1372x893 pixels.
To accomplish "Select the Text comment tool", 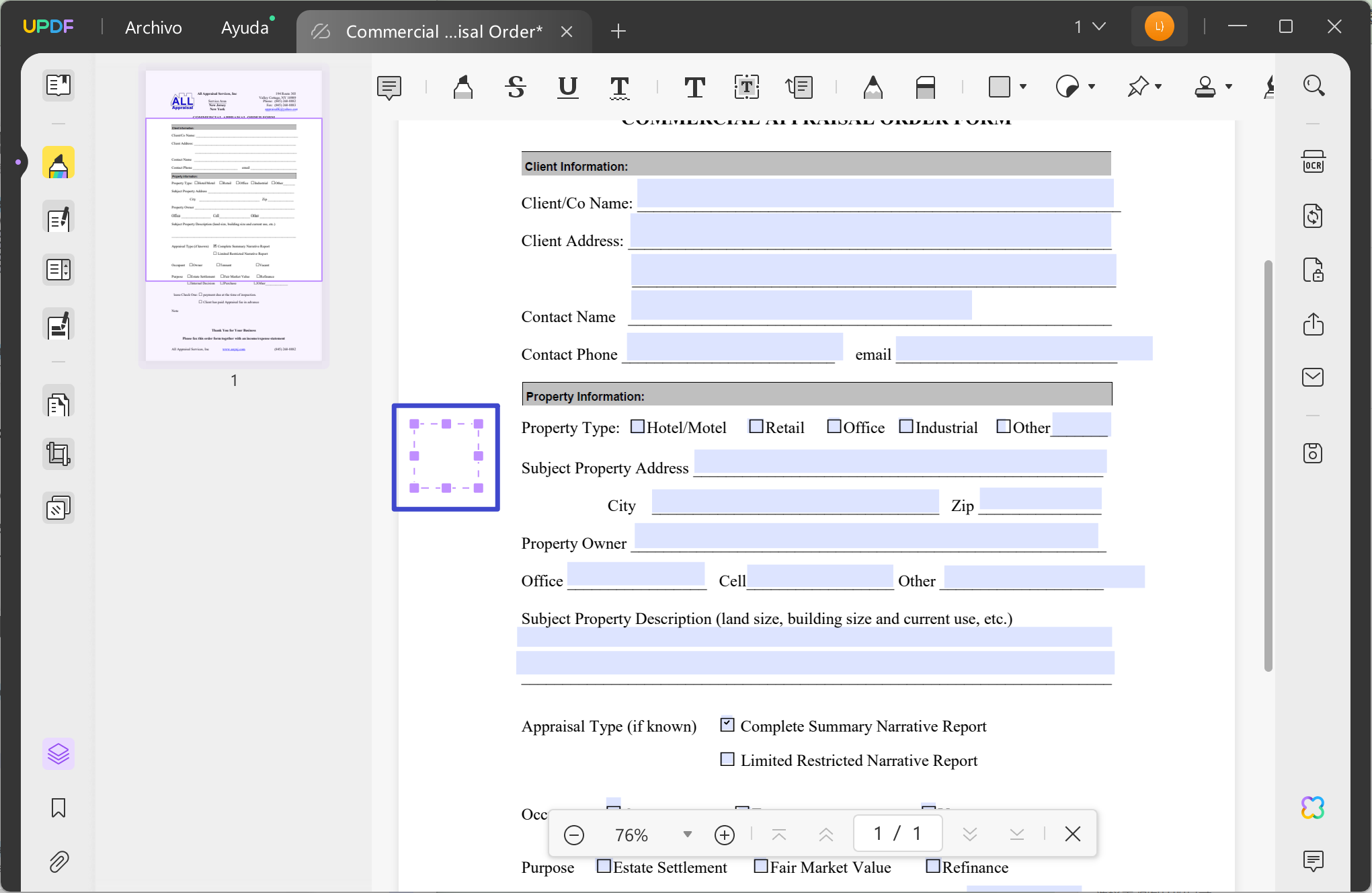I will [694, 87].
